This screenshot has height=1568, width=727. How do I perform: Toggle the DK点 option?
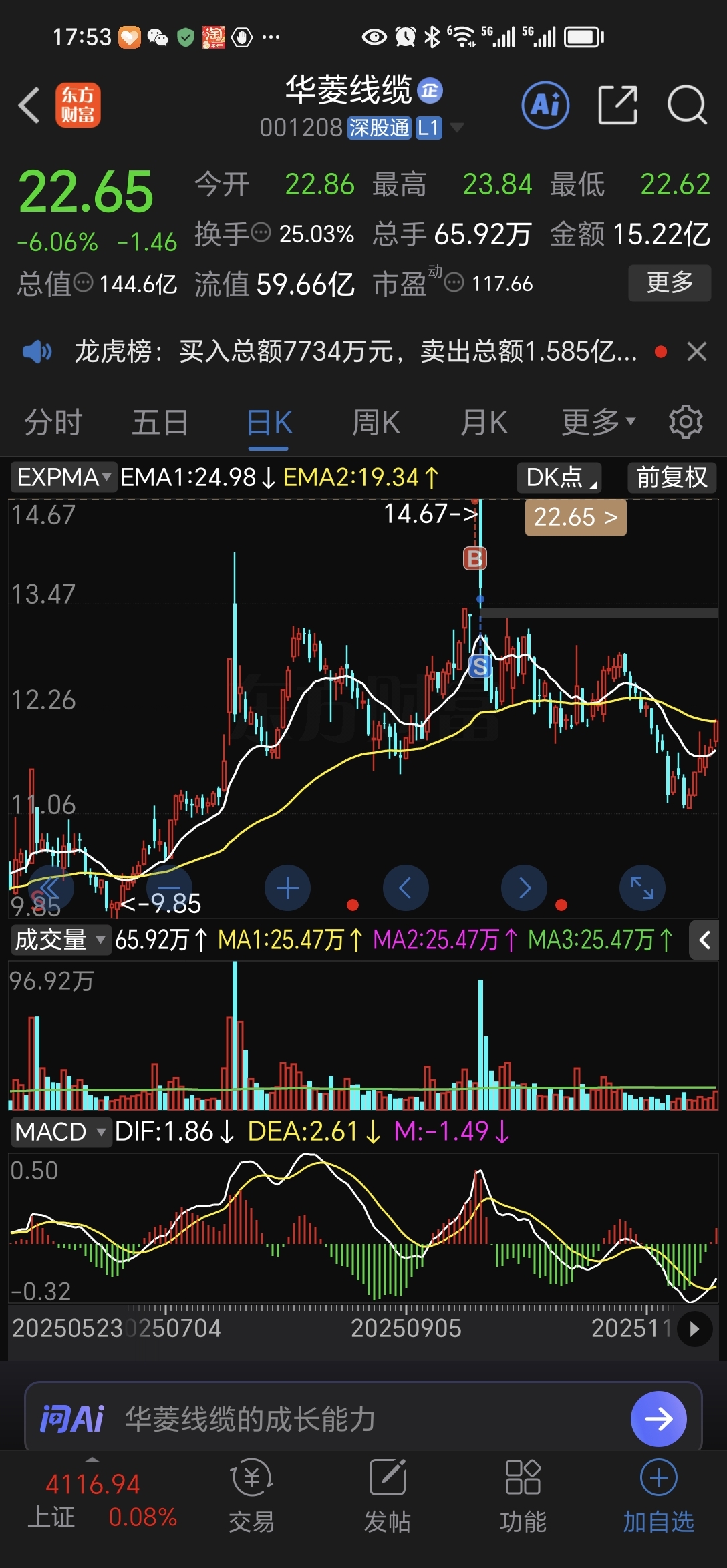click(x=559, y=477)
